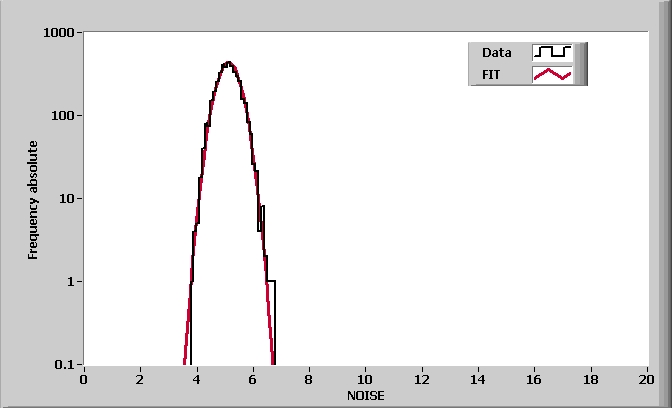Click the peak of the fitted curve
The width and height of the screenshot is (672, 408).
click(x=228, y=63)
